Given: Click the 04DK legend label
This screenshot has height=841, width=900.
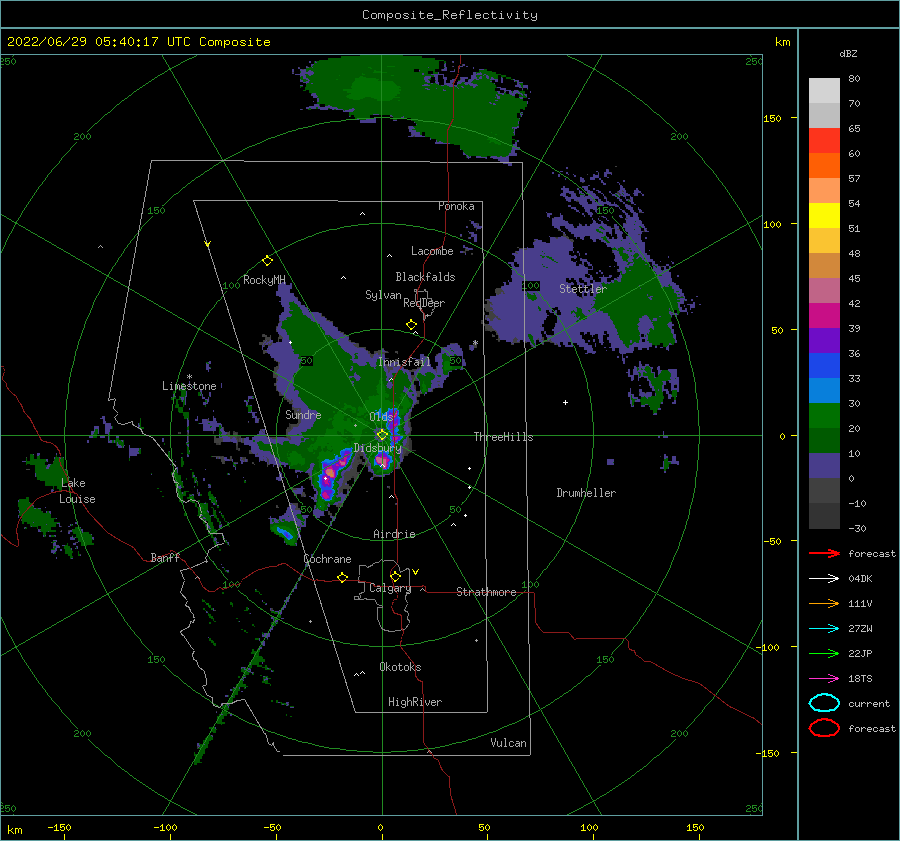Looking at the screenshot, I should (x=860, y=579).
